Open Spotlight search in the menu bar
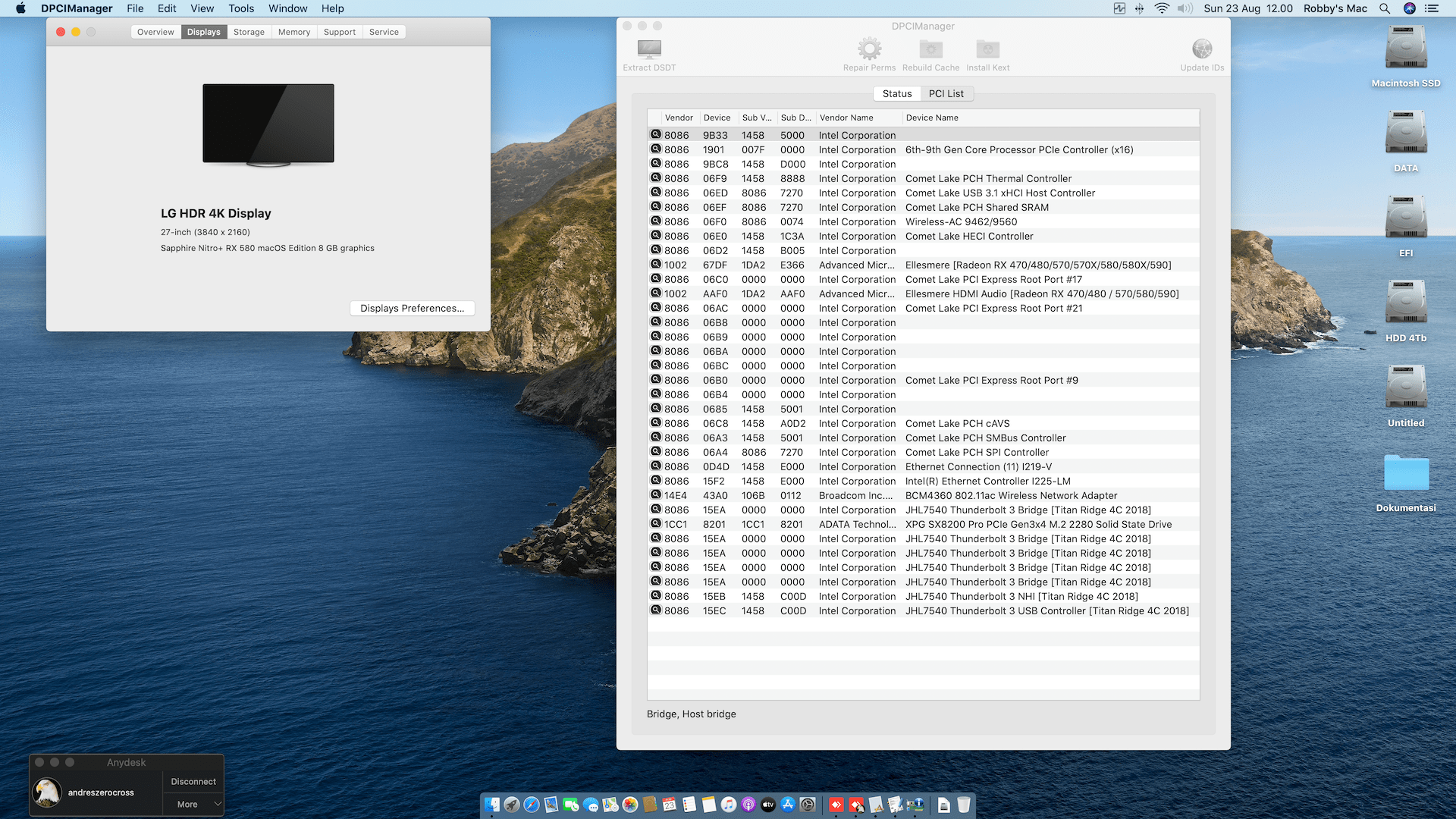Image resolution: width=1456 pixels, height=819 pixels. tap(1385, 8)
